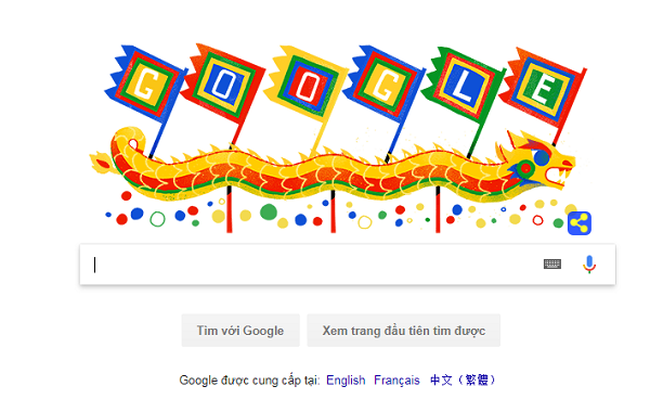Click the large green confetti dot
This screenshot has height=399, width=650.
[x=268, y=212]
